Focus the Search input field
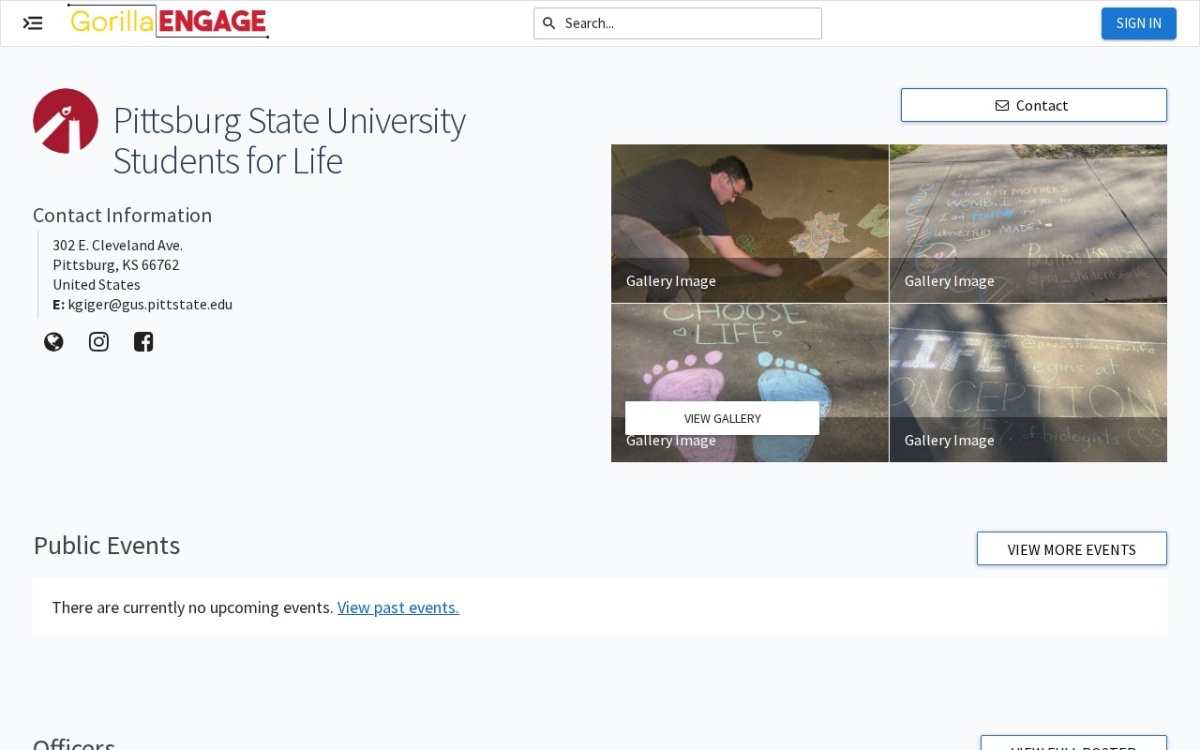 [678, 23]
